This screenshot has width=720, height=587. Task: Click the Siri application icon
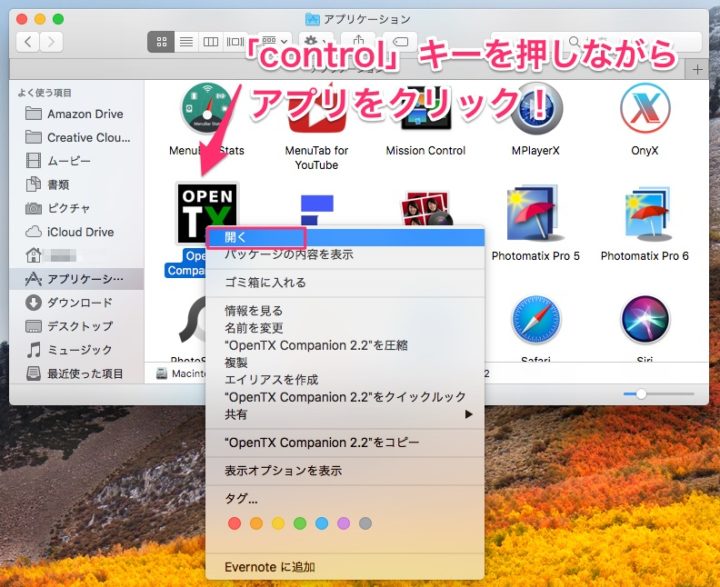[x=644, y=320]
